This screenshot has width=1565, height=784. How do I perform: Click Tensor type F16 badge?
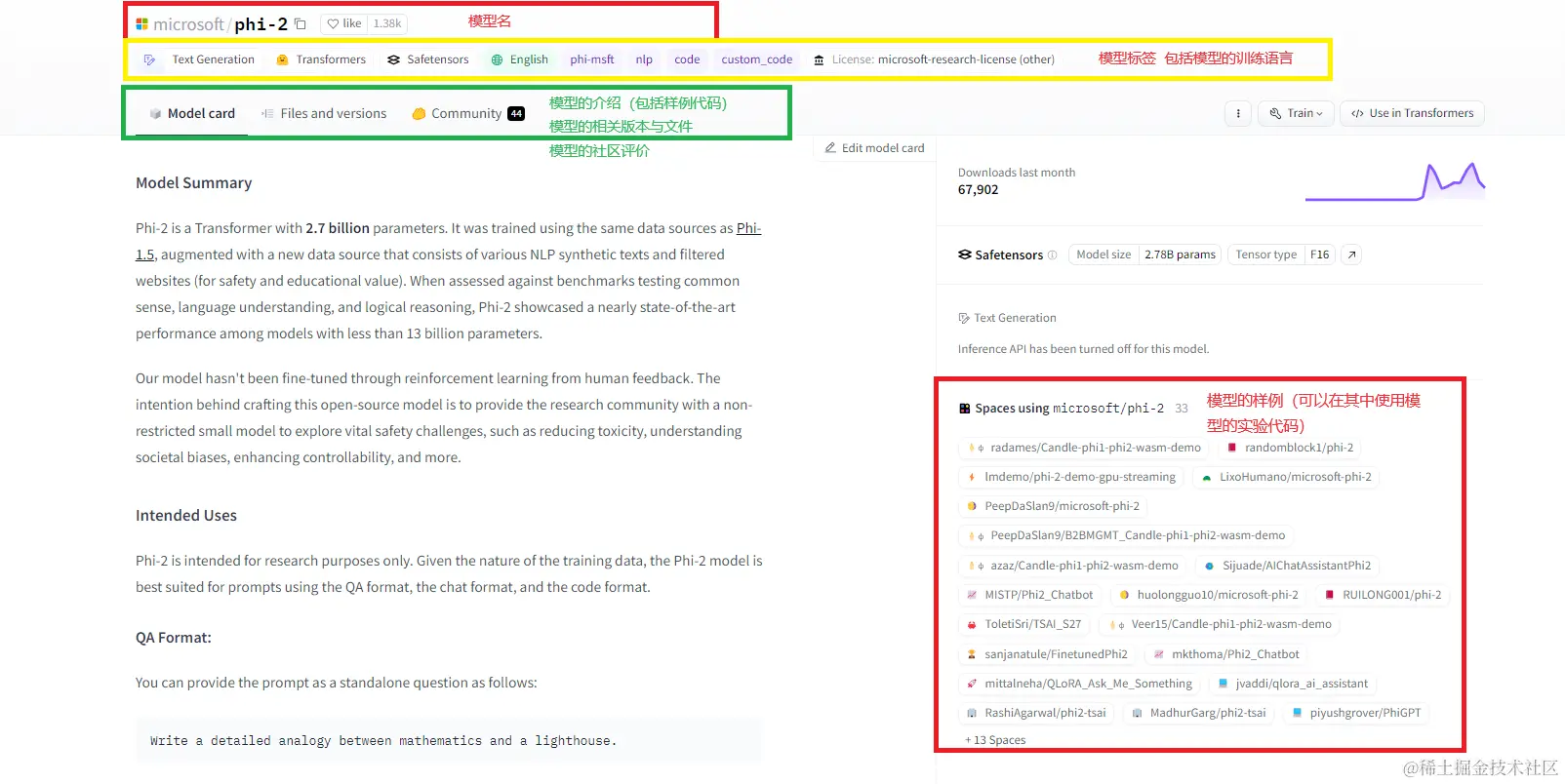click(x=1281, y=255)
